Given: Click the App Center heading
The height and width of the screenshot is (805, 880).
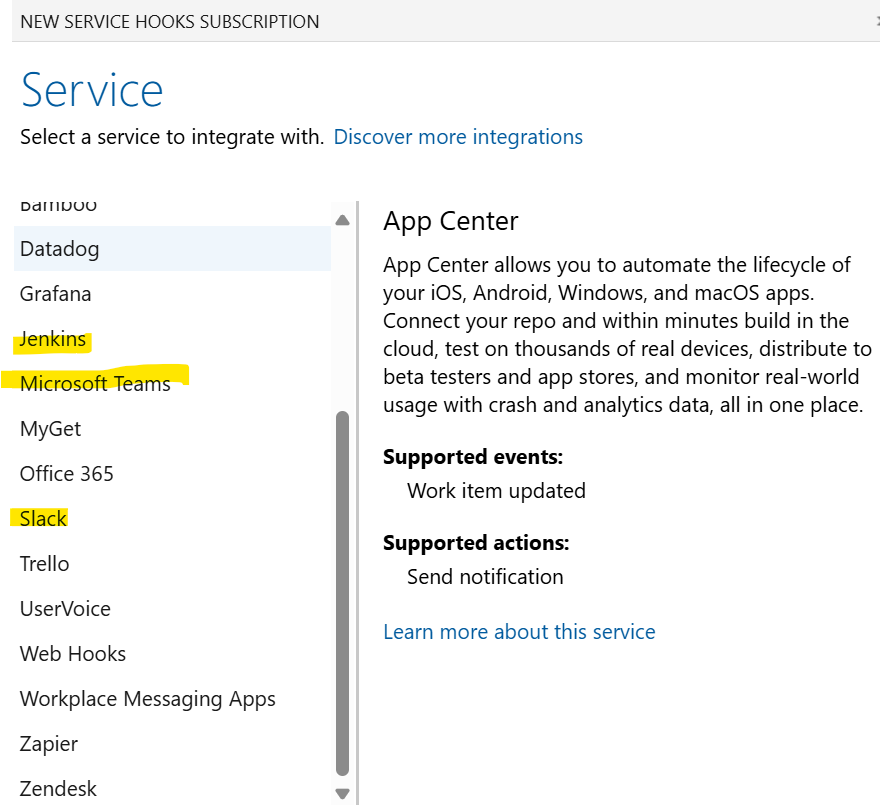Looking at the screenshot, I should point(451,221).
